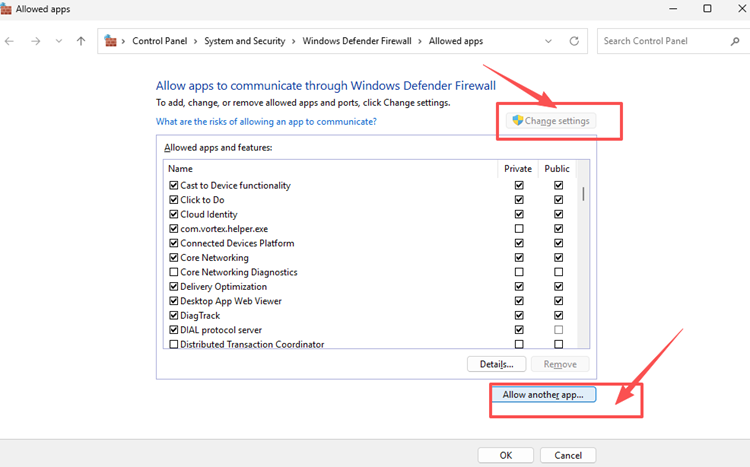
Task: Click Allow another app button
Action: 543,395
